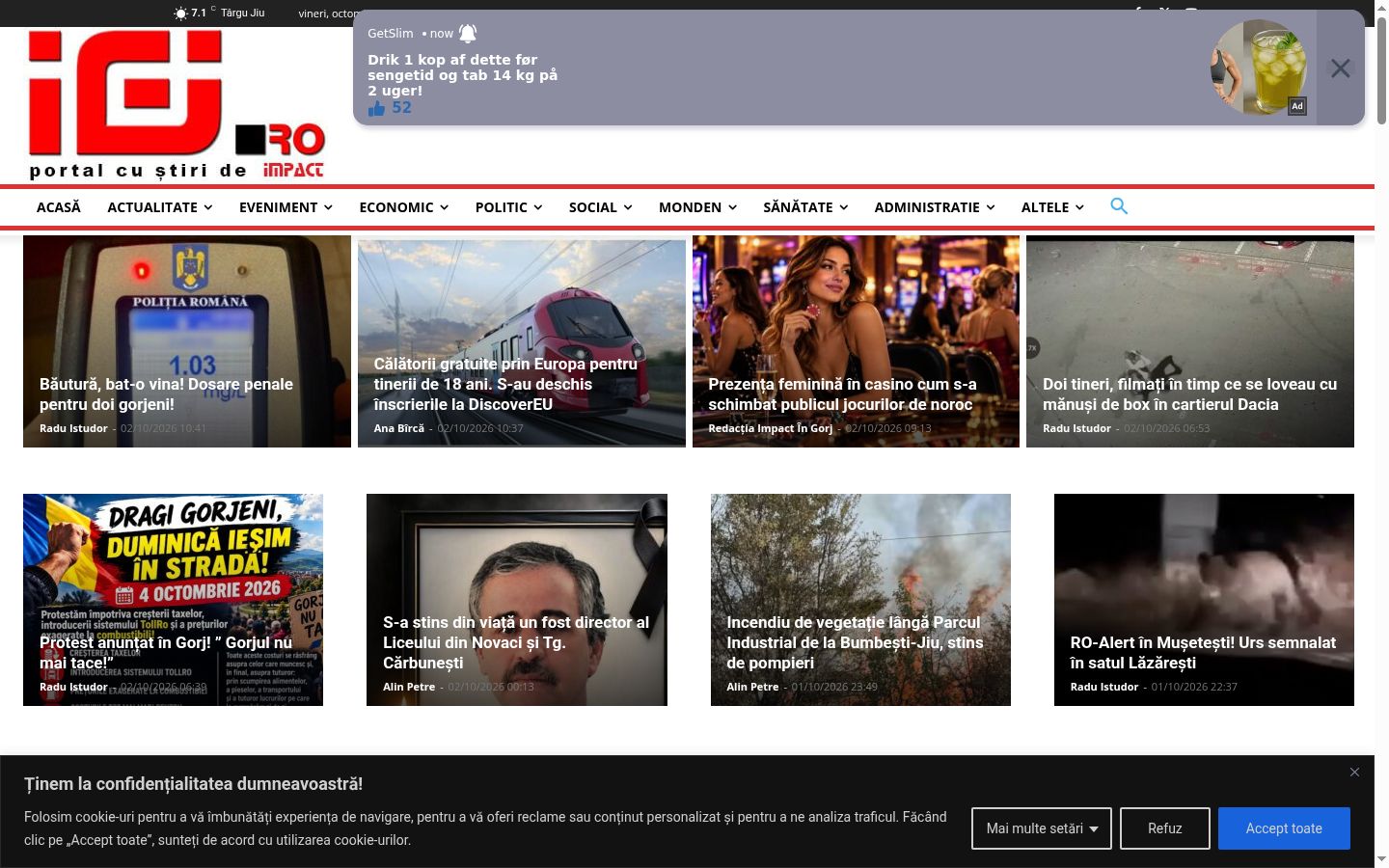Click author Alin Petre on Novaci director article
Viewport: 1389px width, 868px height.
[x=409, y=687]
